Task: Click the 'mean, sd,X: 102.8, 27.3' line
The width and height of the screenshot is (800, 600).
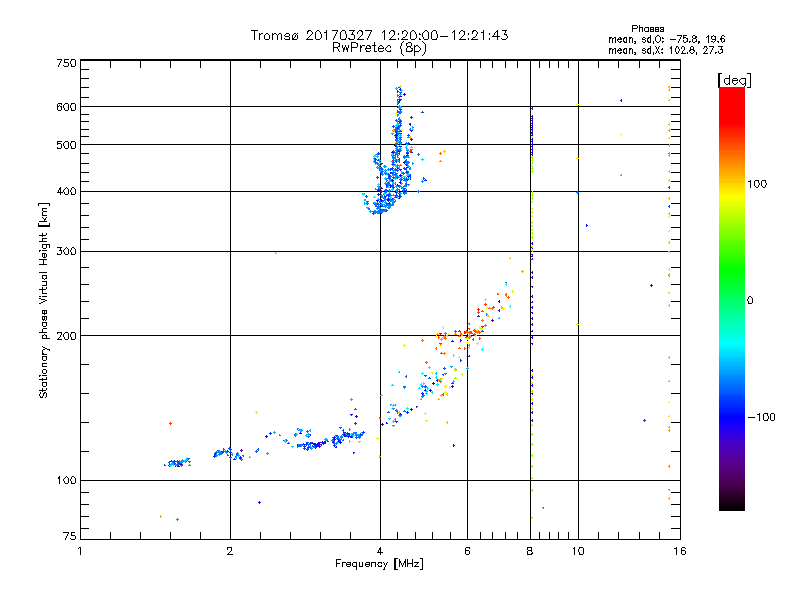Action: pos(665,50)
